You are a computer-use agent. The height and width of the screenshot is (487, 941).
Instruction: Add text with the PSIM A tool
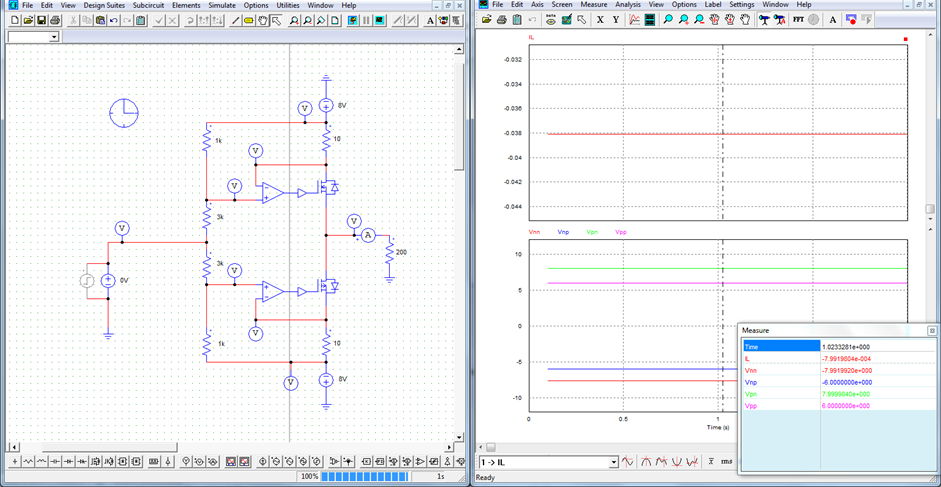[430, 20]
